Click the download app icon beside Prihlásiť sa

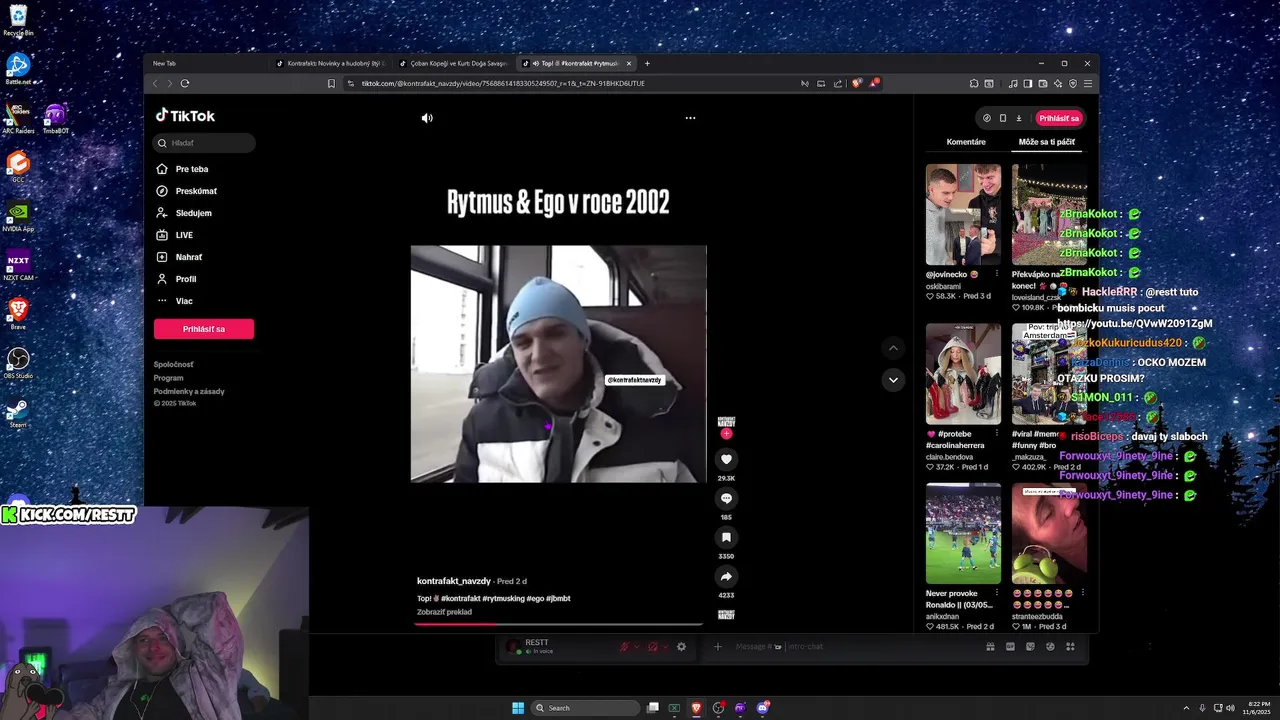(1019, 118)
